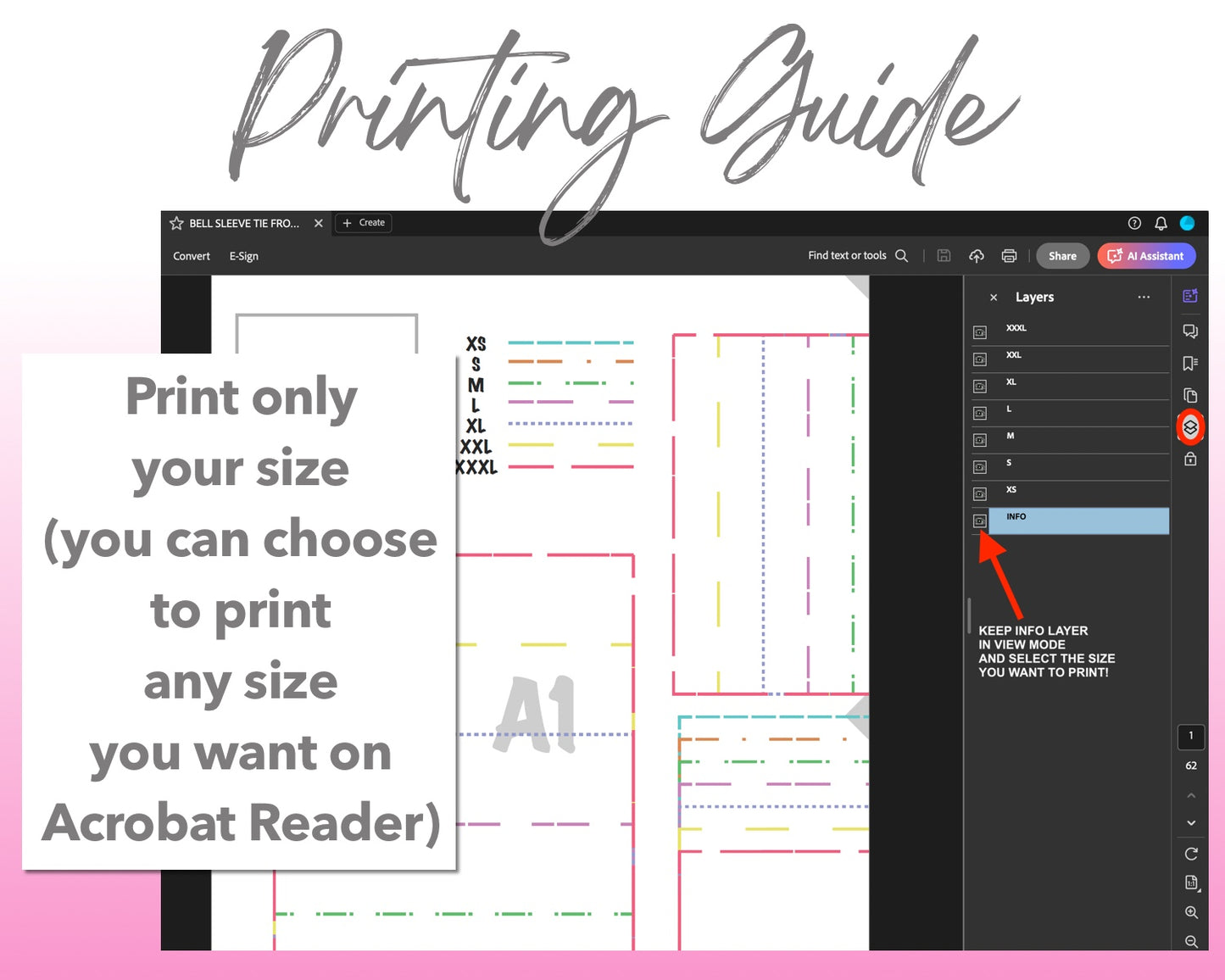Star the Bell Sleeve Tie document
The width and height of the screenshot is (1225, 980).
(x=176, y=223)
